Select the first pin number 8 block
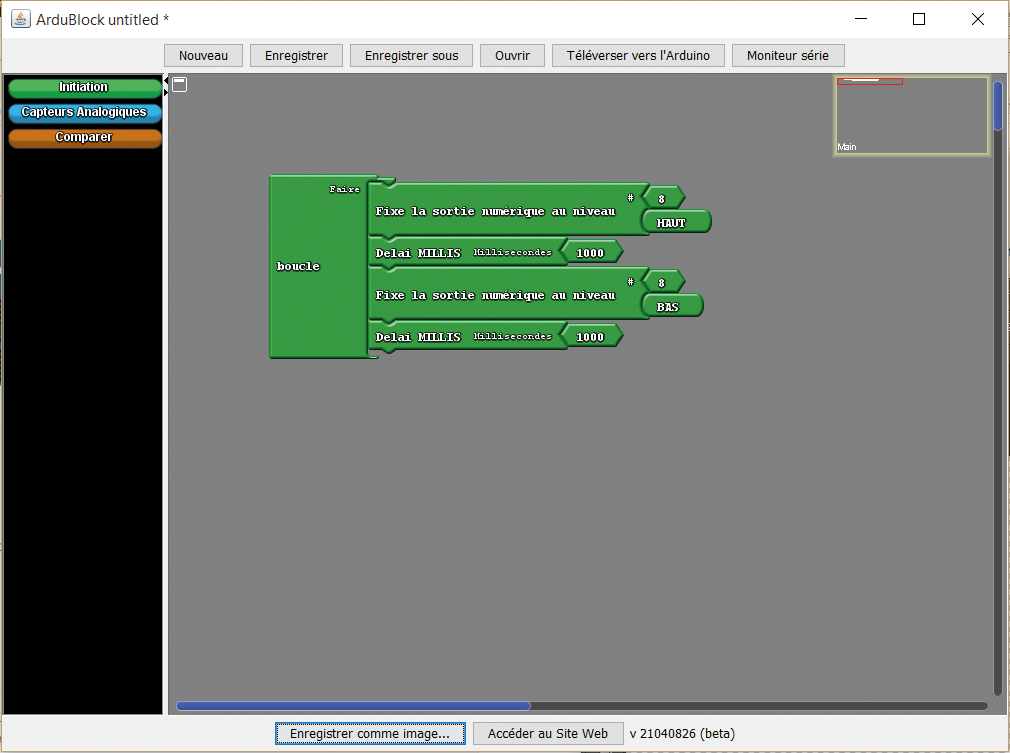This screenshot has height=753, width=1010. coord(663,197)
